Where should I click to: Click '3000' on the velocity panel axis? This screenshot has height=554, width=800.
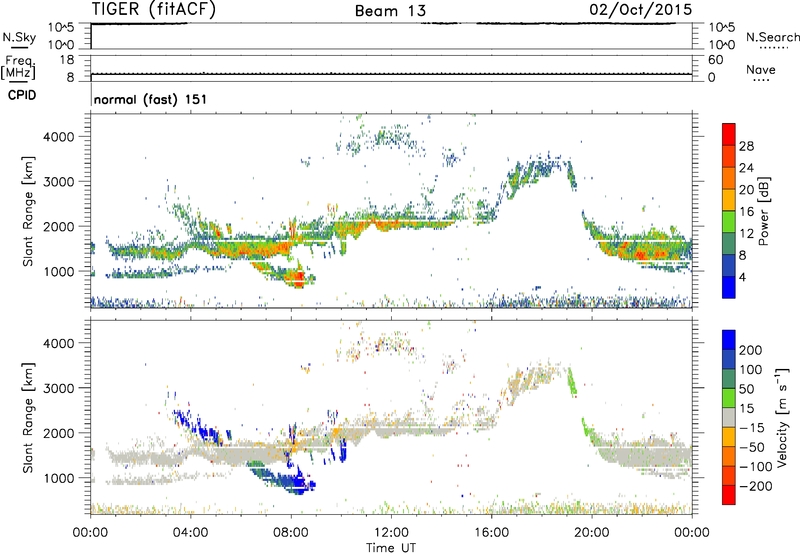click(58, 388)
